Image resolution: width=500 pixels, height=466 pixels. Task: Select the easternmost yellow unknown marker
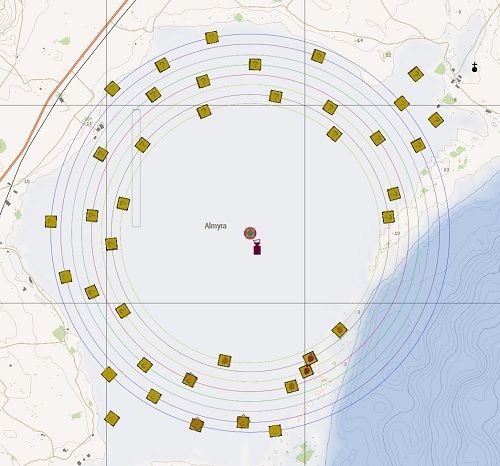(x=435, y=120)
